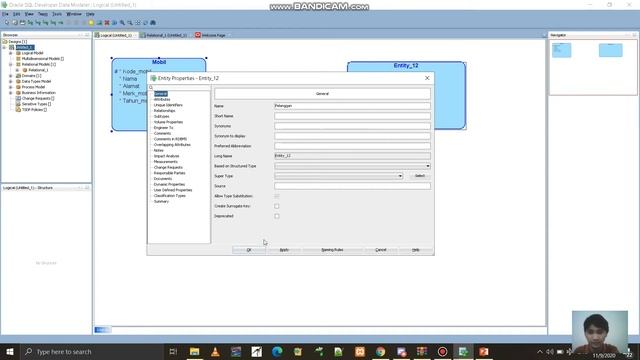This screenshot has width=640, height=360.
Task: Click the Designs folder icon in Browser
Action: coord(5,42)
